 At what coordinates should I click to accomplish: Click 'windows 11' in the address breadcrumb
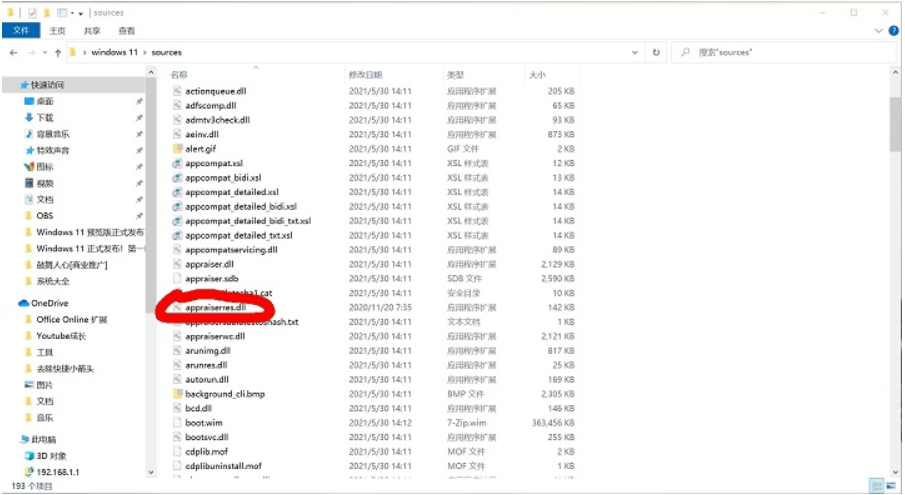click(x=114, y=52)
